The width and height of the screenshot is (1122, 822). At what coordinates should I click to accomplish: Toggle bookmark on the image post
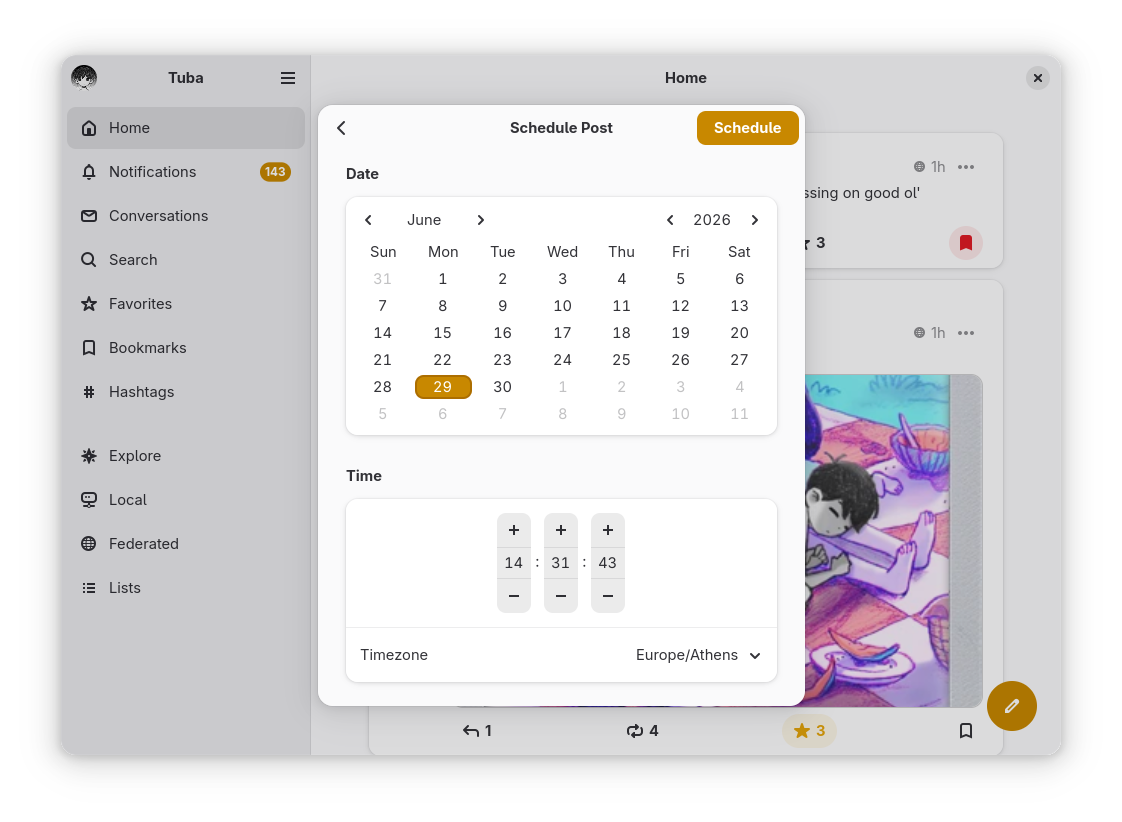966,731
